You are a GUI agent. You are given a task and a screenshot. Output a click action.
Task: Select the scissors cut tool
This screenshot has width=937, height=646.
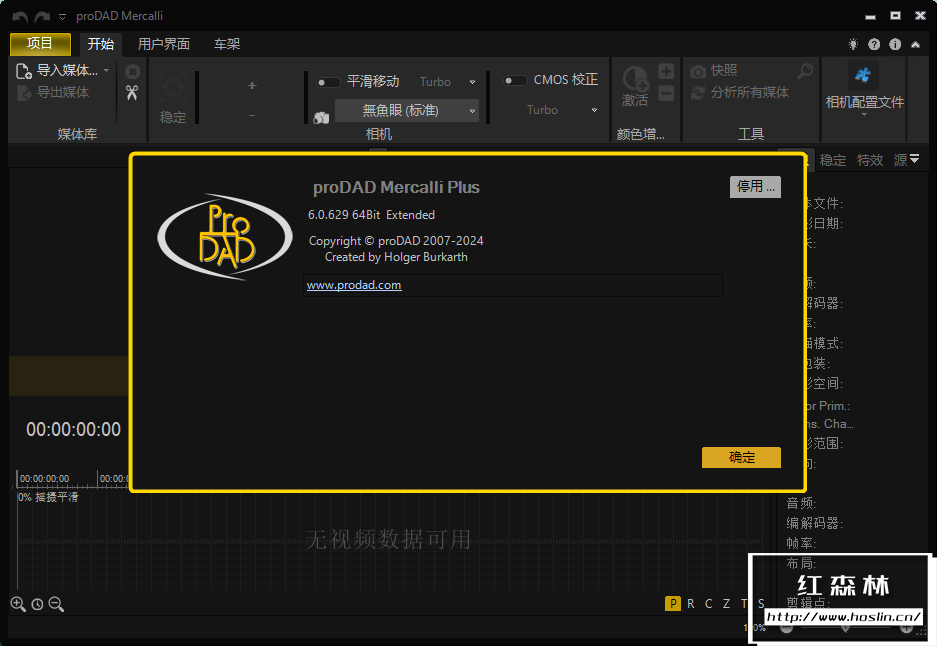pyautogui.click(x=132, y=93)
